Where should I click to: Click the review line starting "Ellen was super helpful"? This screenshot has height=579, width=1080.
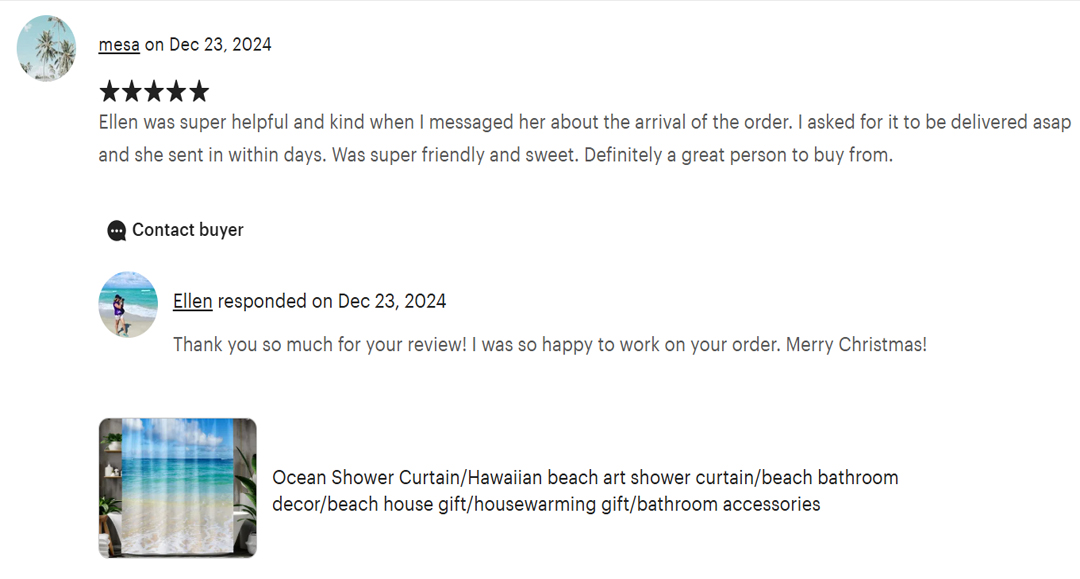click(584, 123)
